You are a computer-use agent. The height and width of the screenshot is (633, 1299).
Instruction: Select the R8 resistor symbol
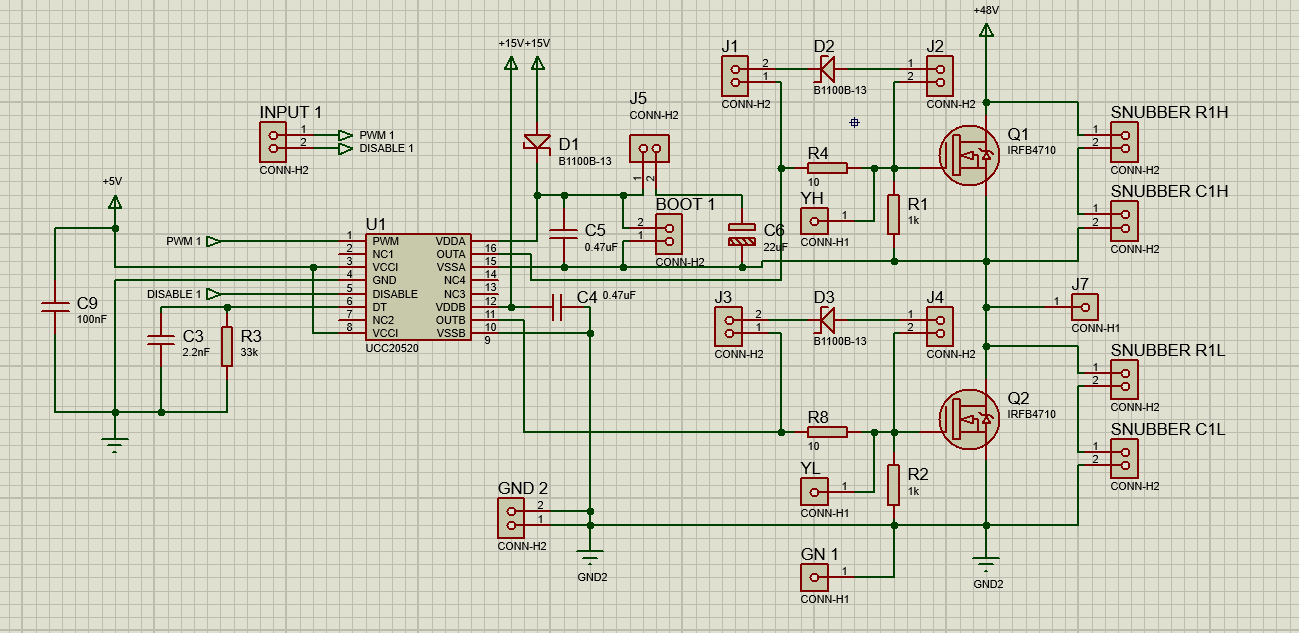point(827,432)
